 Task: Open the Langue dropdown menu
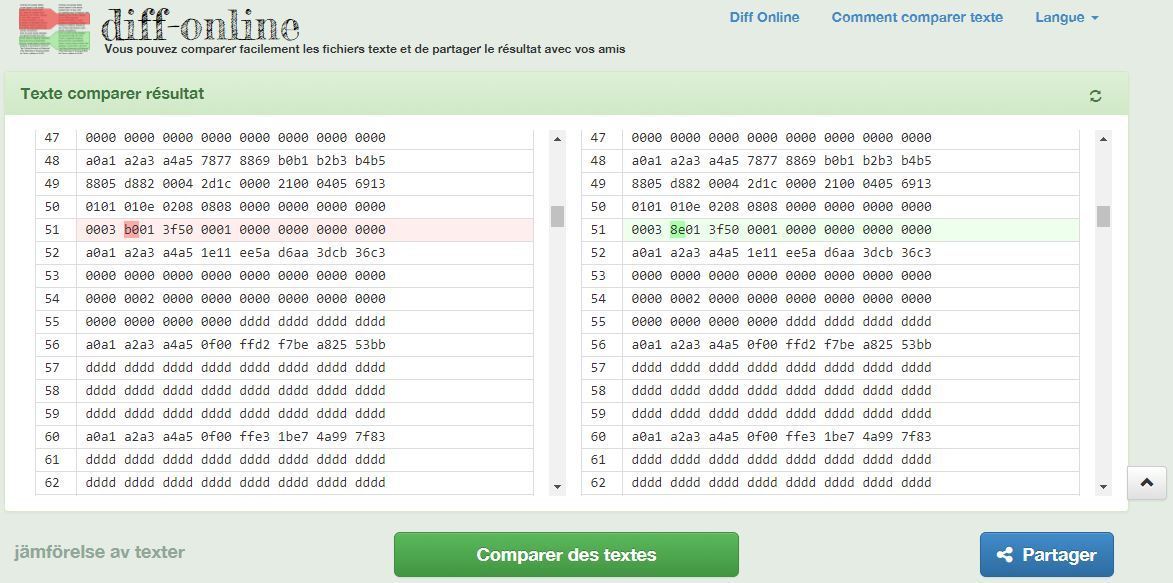click(x=1066, y=17)
